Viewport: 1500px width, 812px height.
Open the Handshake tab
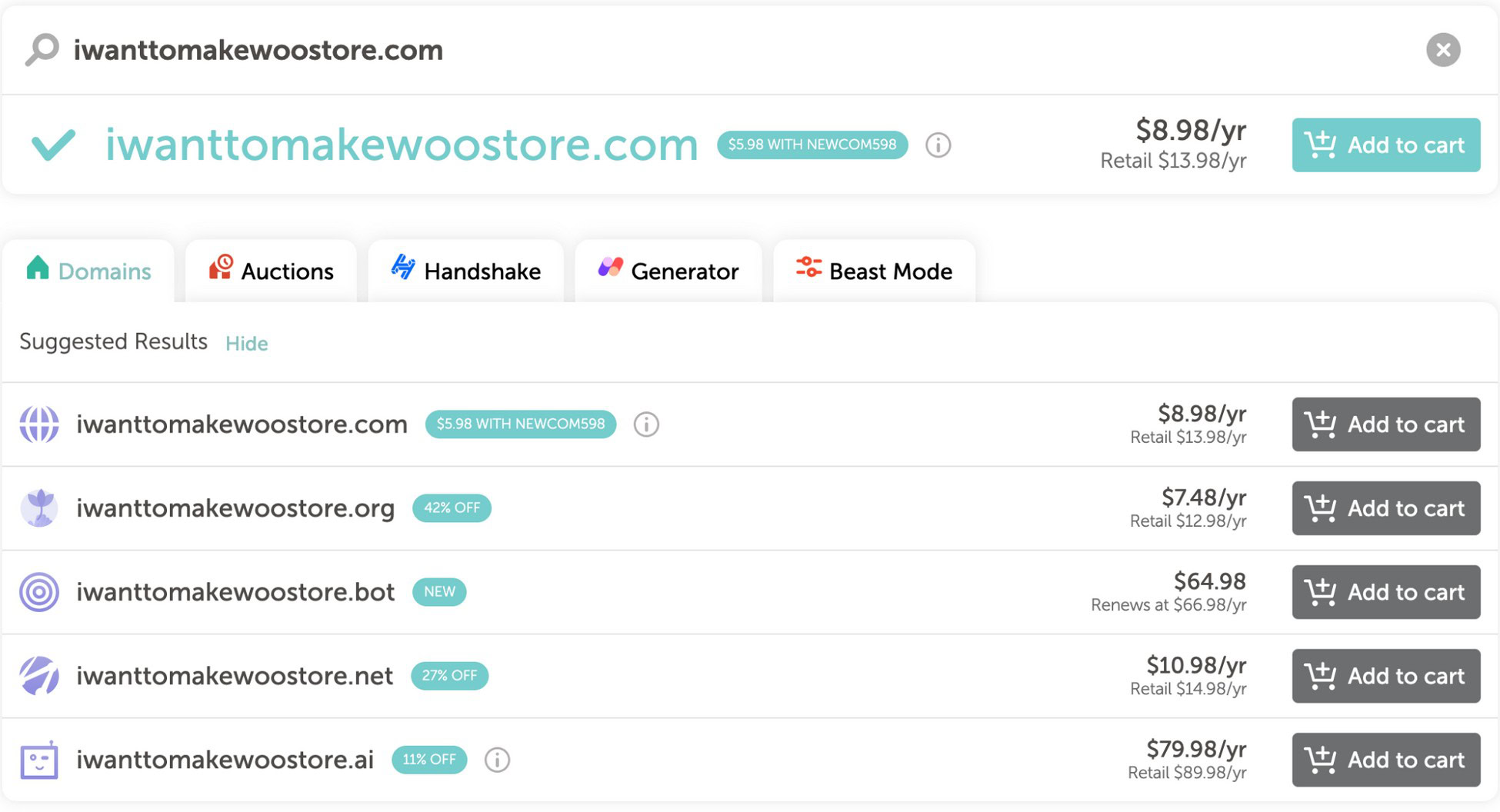465,271
